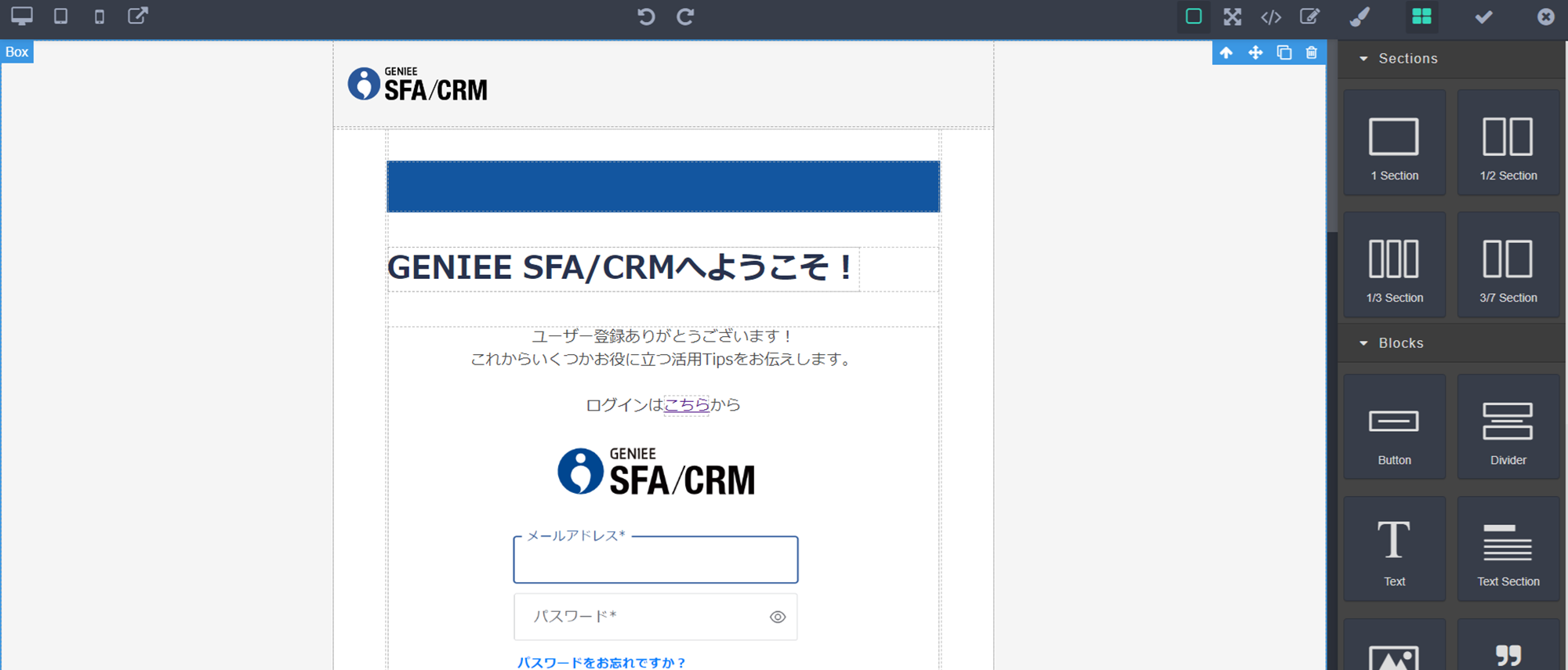Select the これからいくつかお役に立つ活用Tips text line
The width and height of the screenshot is (1568, 670).
663,360
